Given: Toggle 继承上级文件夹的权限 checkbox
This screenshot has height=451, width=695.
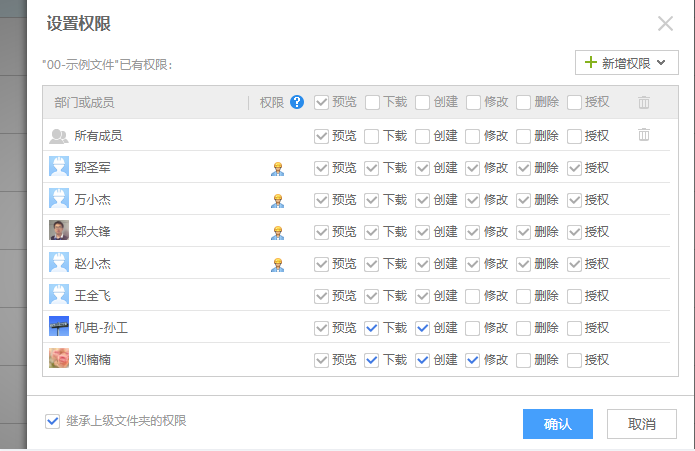Looking at the screenshot, I should pyautogui.click(x=52, y=421).
